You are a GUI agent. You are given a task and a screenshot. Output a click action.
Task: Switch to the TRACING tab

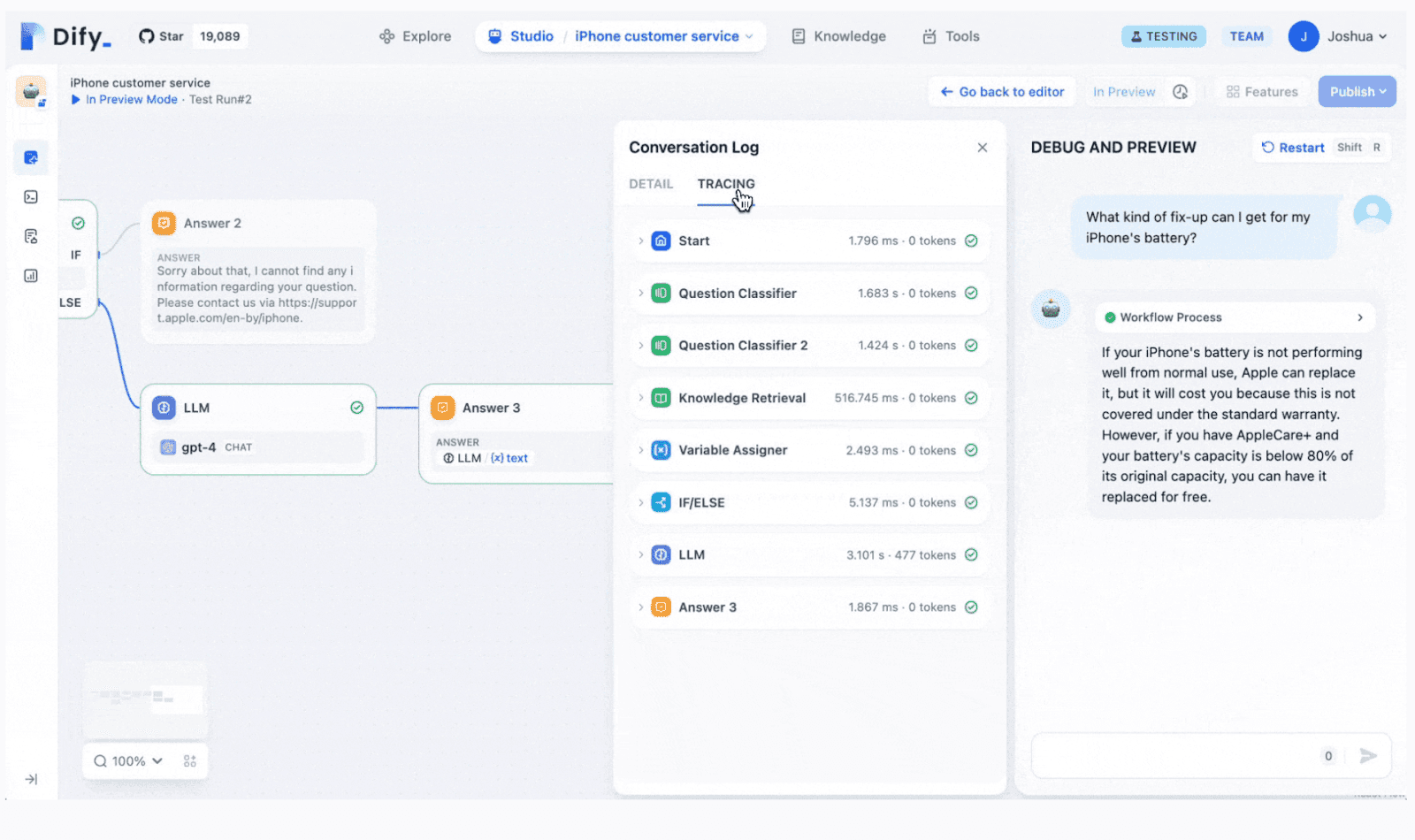pyautogui.click(x=726, y=184)
